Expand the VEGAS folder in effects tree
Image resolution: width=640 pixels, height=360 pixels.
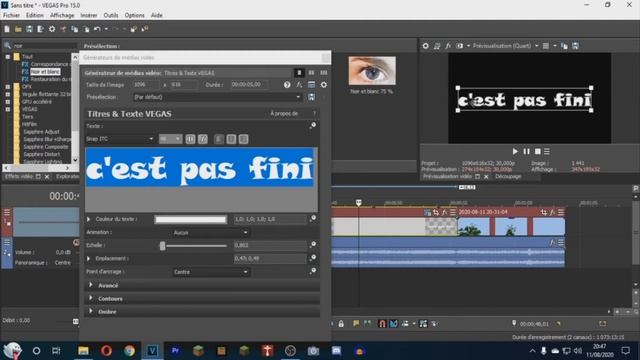click(x=8, y=109)
